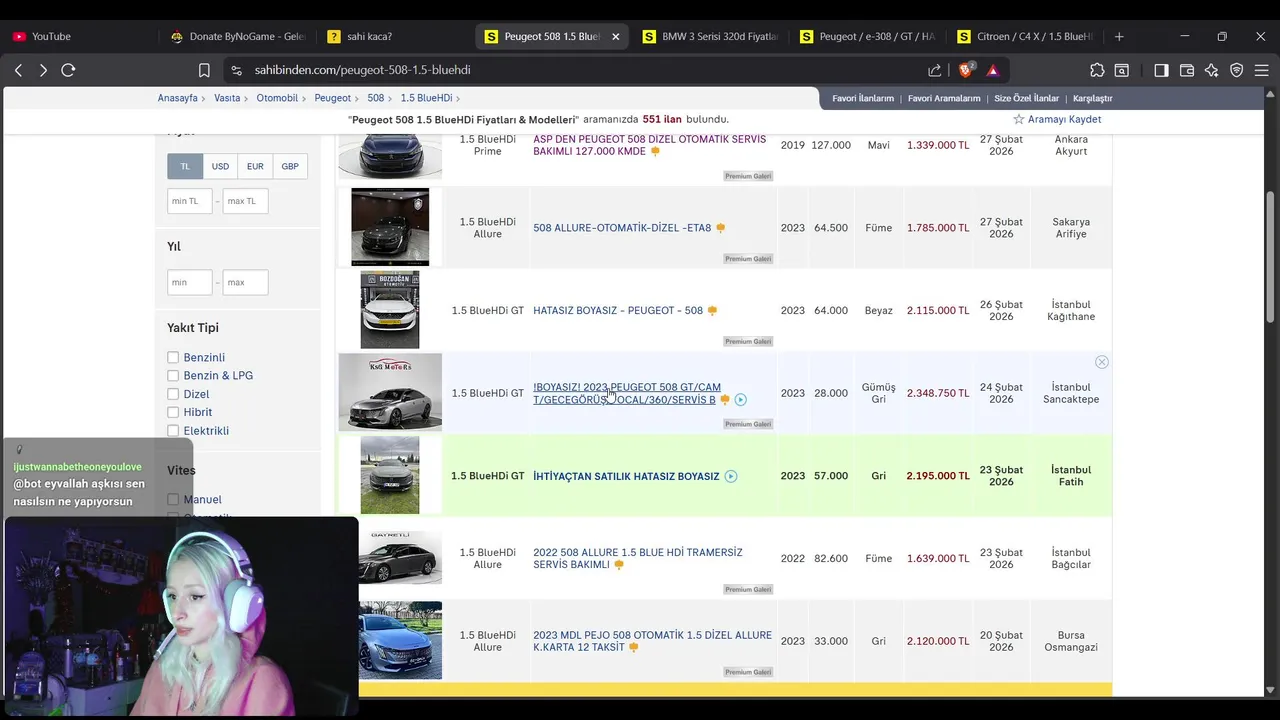1280x720 pixels.
Task: Open the site settings icon next to the URL
Action: coord(236,70)
